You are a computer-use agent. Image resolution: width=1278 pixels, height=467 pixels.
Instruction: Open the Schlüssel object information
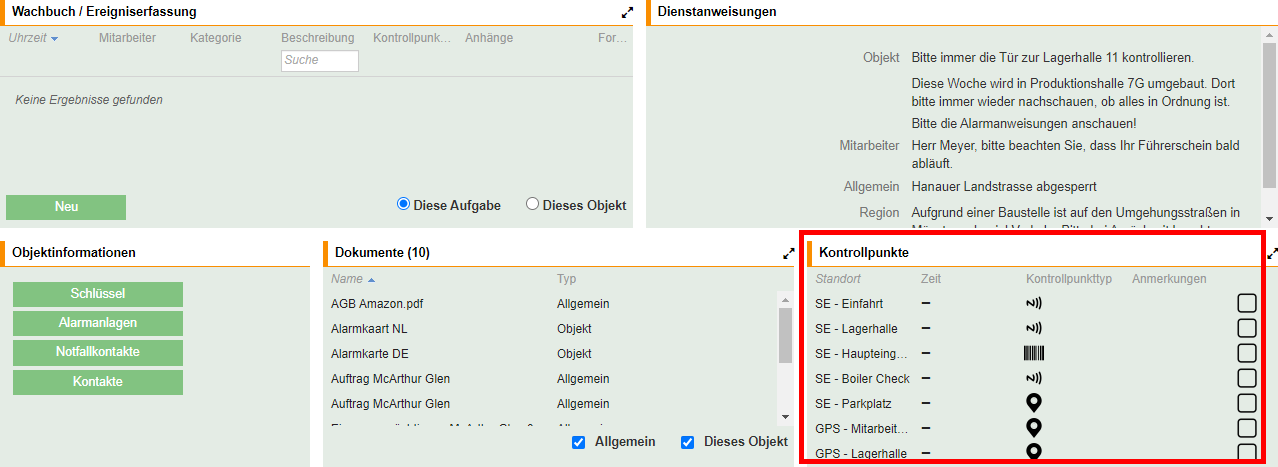[98, 294]
